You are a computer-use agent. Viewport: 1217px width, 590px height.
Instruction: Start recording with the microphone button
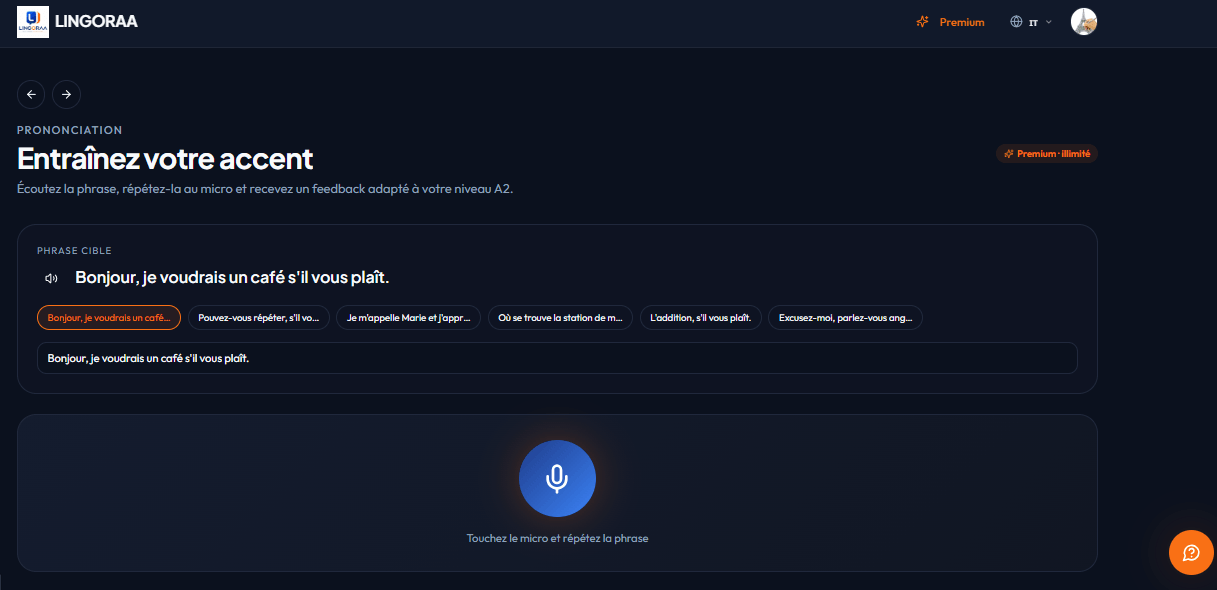[557, 479]
